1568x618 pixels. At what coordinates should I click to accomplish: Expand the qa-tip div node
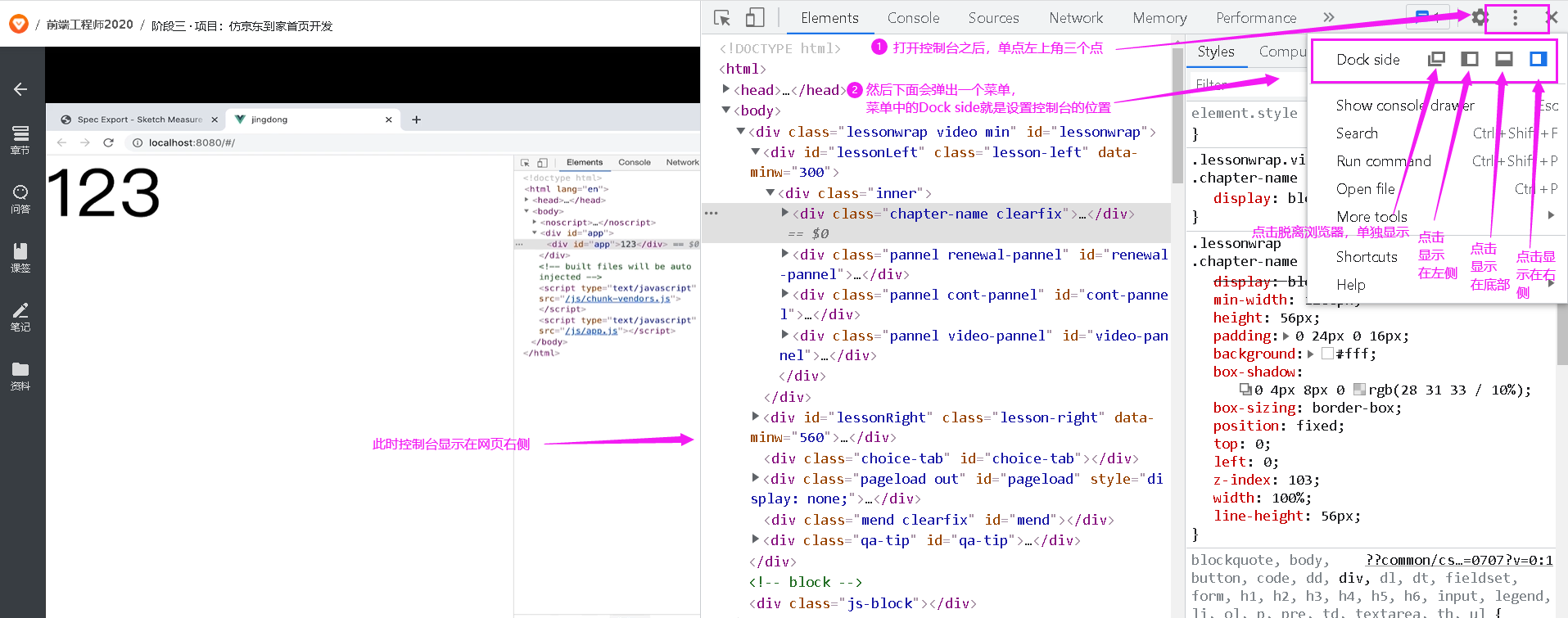(x=756, y=539)
